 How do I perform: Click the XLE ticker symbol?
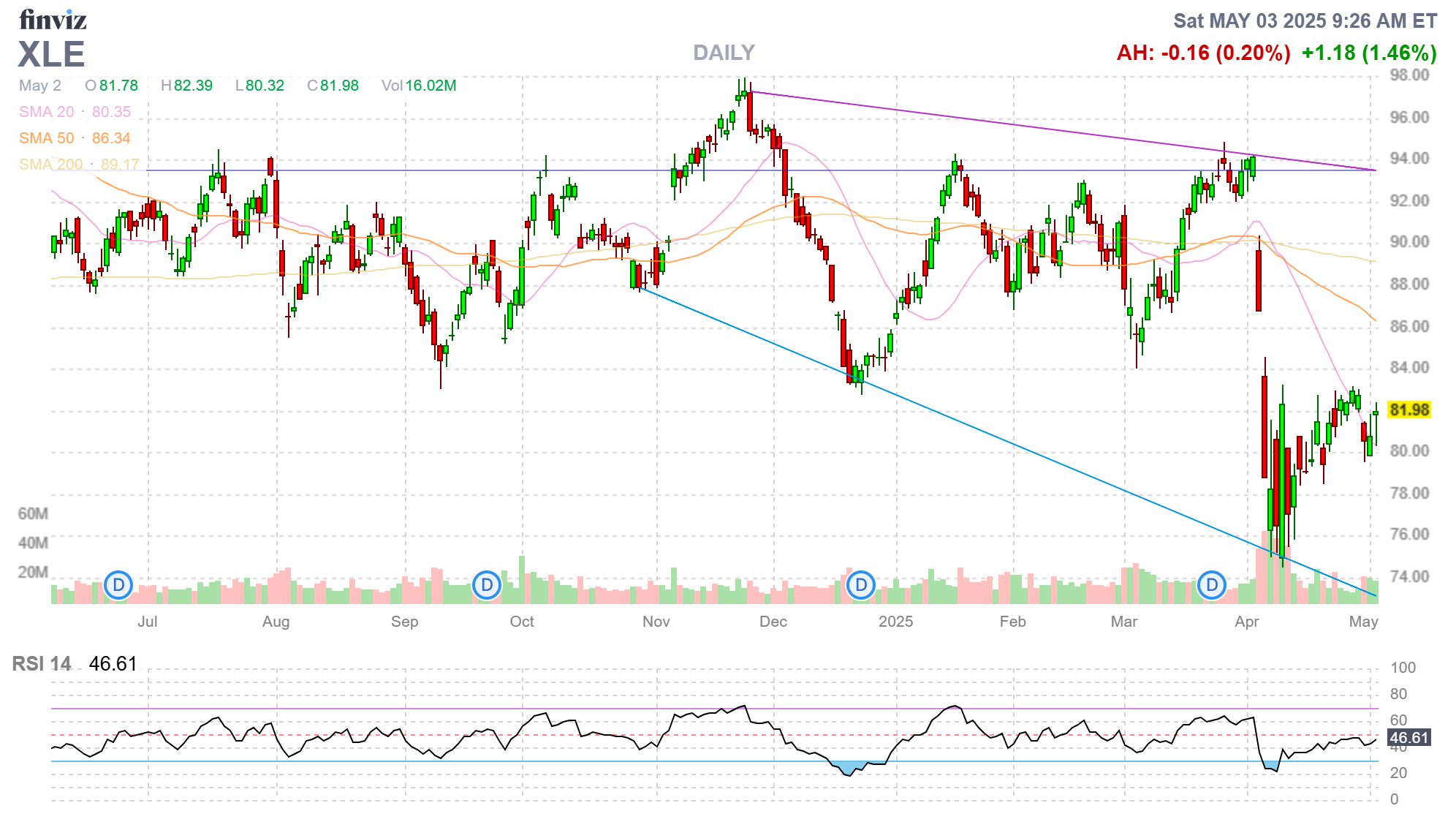point(51,55)
